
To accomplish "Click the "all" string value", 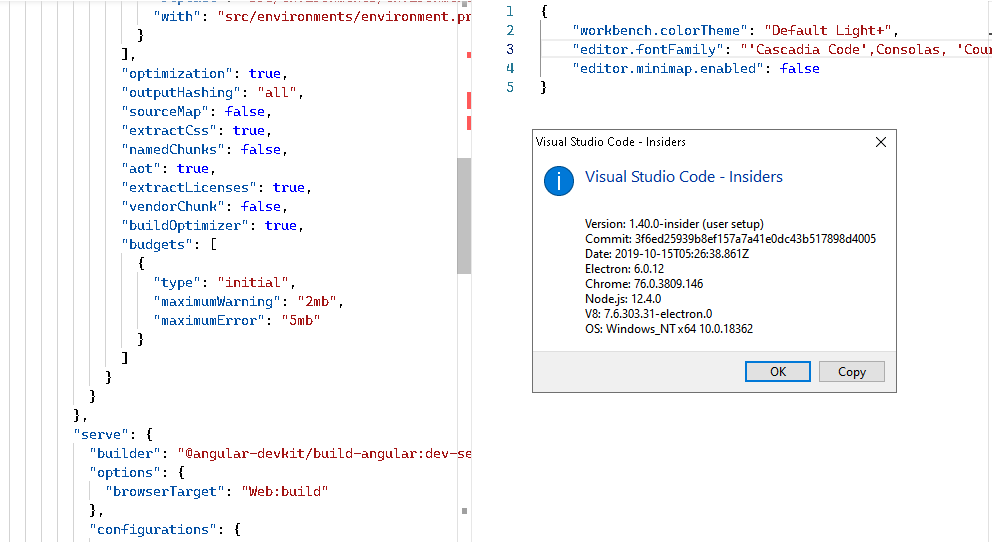I will coord(277,92).
